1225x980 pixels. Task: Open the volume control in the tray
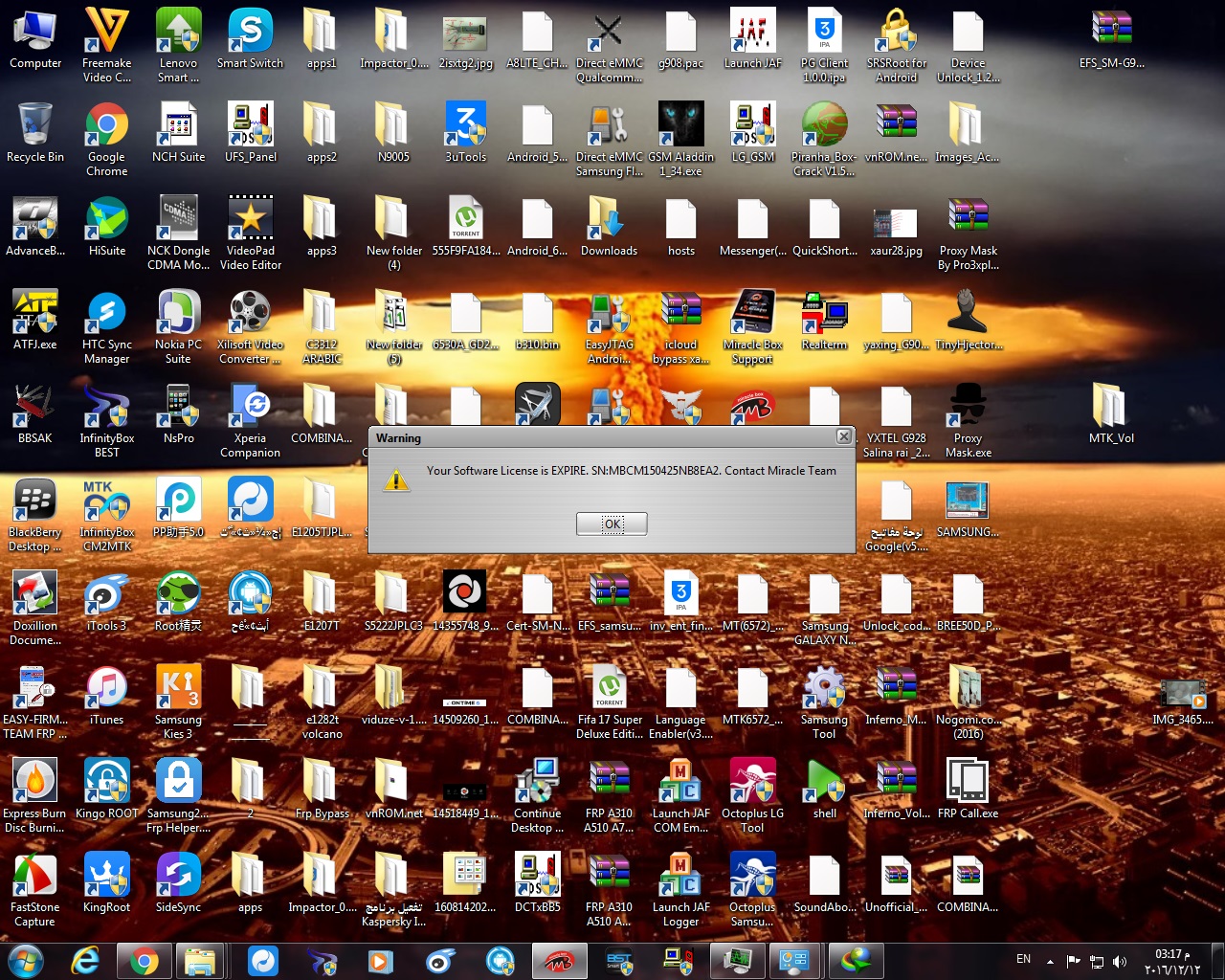[1120, 961]
